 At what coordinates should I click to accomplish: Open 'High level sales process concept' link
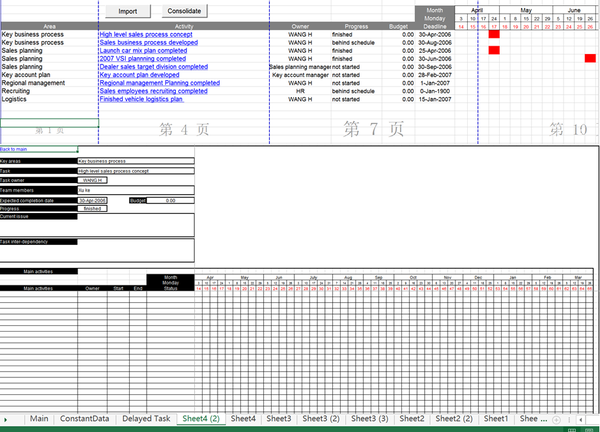click(146, 34)
